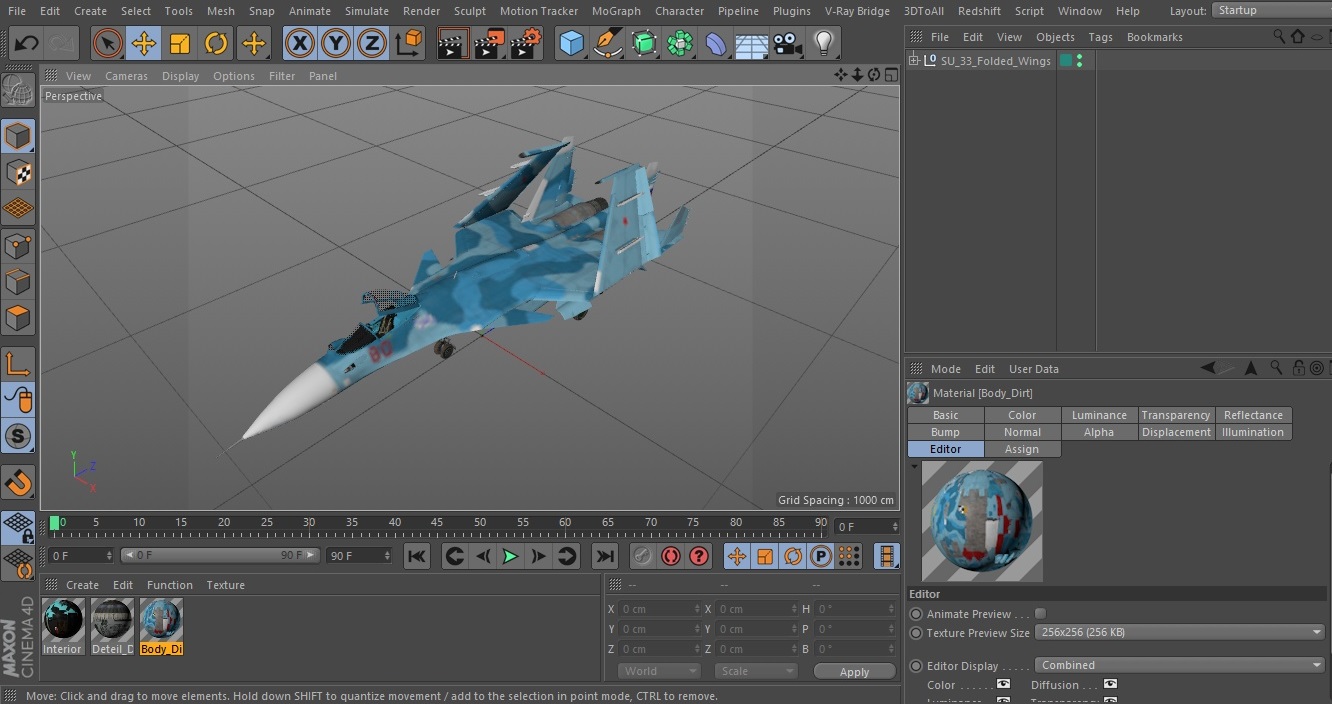This screenshot has height=704, width=1332.
Task: Select Model mode cube icon
Action: [x=18, y=136]
